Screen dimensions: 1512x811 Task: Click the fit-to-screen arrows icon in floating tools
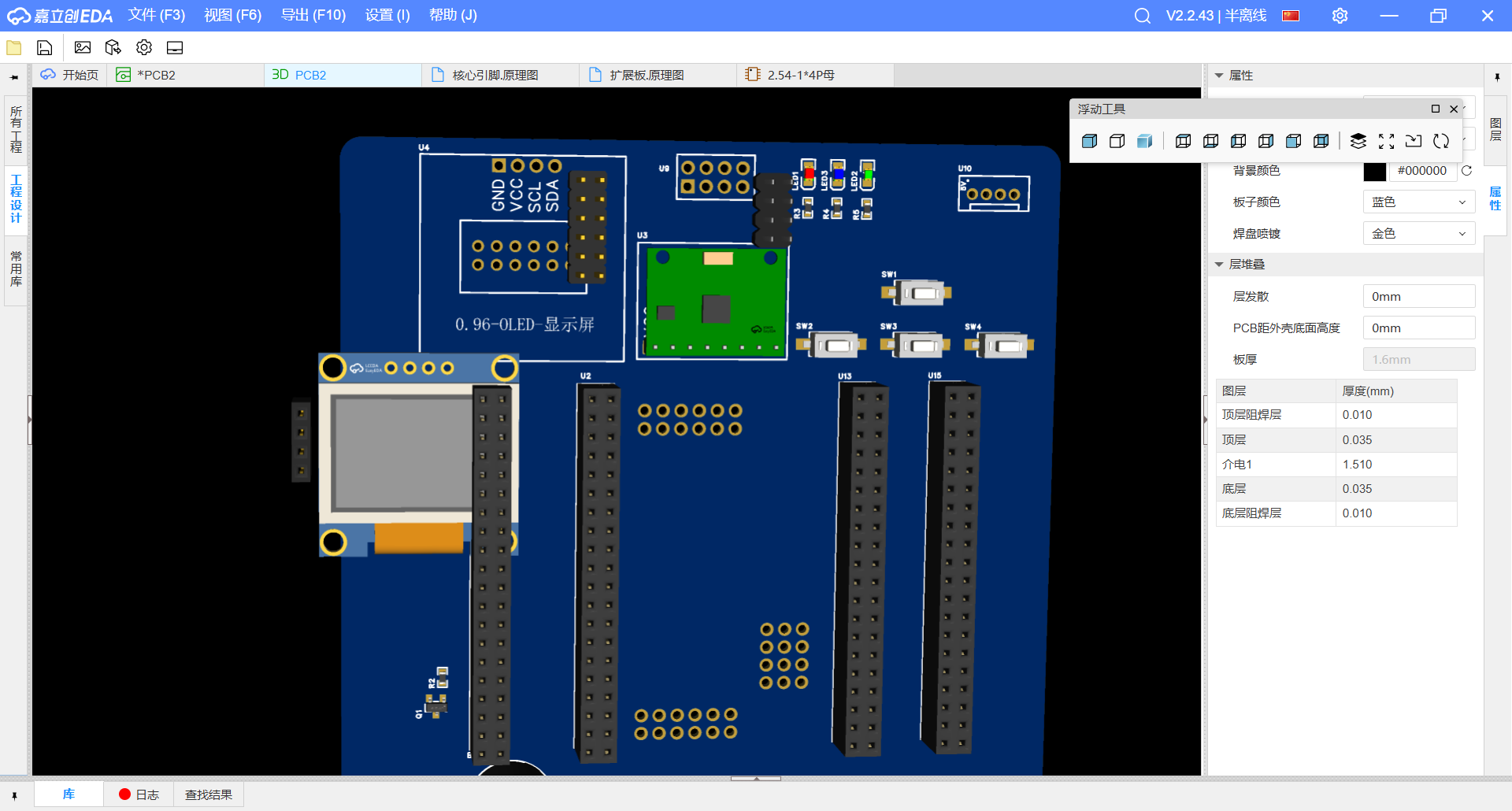(x=1386, y=141)
